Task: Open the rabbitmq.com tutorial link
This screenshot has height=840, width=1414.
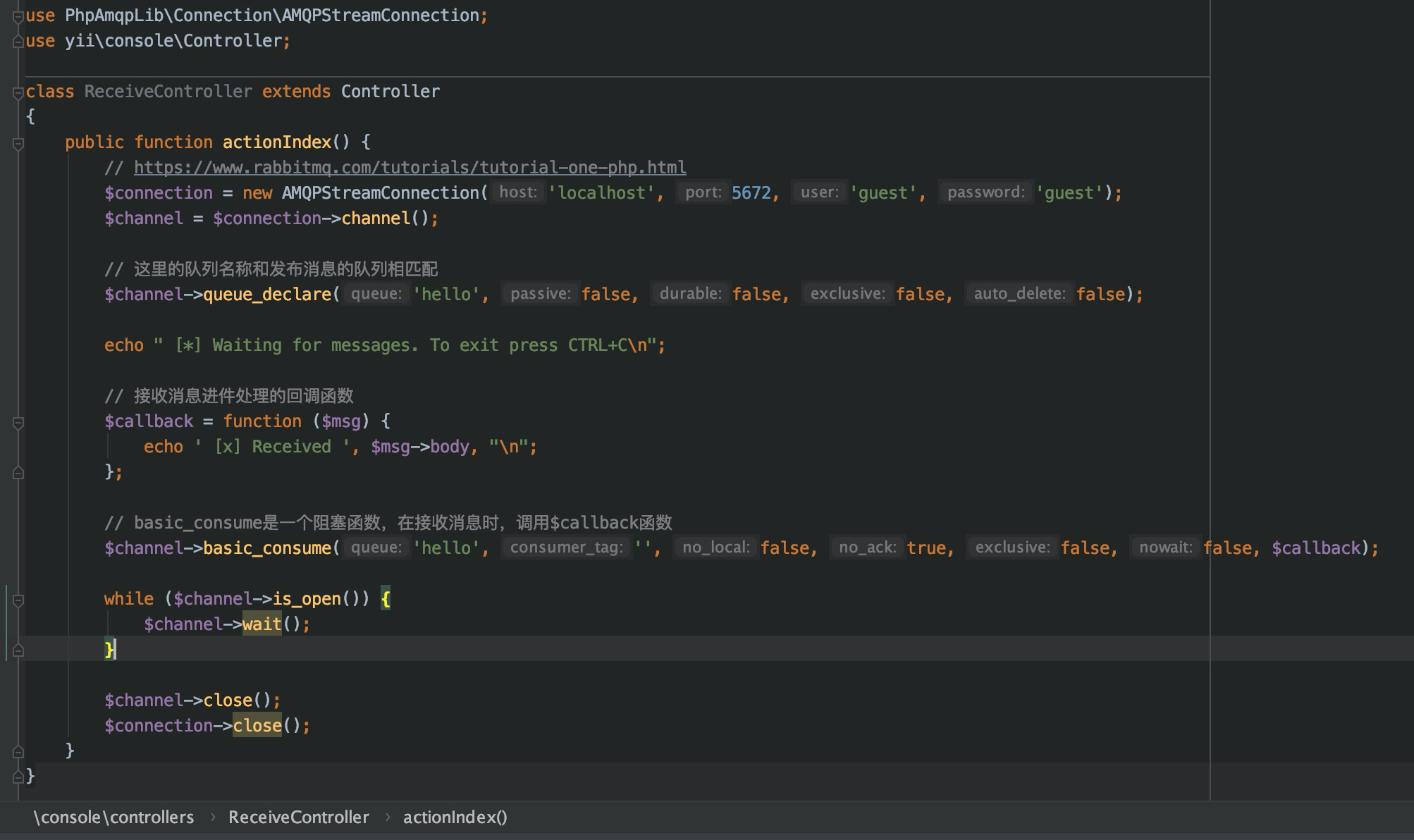Action: 410,168
